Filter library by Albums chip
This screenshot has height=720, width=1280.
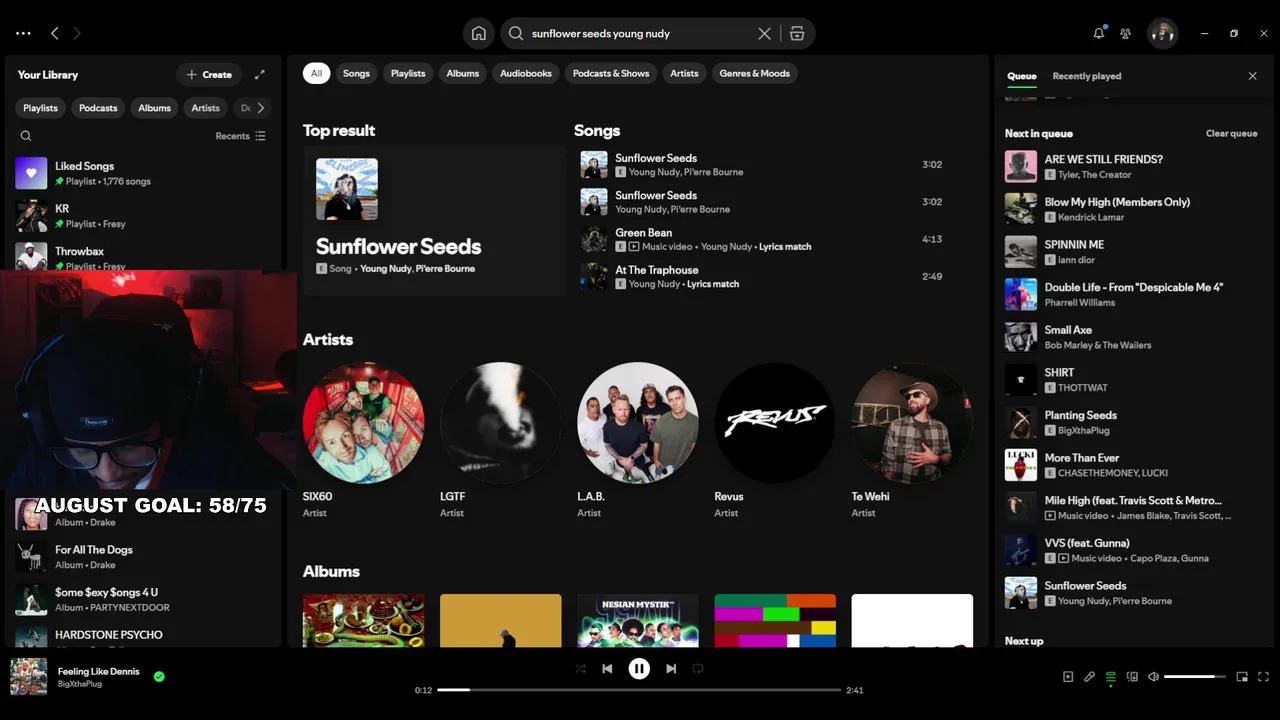pos(154,108)
